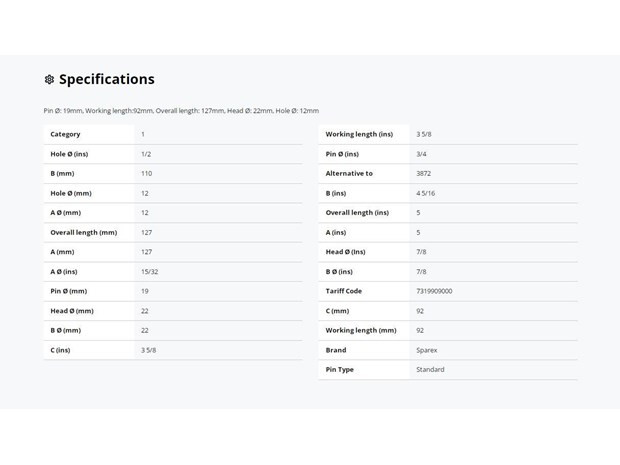Click the Overall length (mm) label

(x=84, y=232)
